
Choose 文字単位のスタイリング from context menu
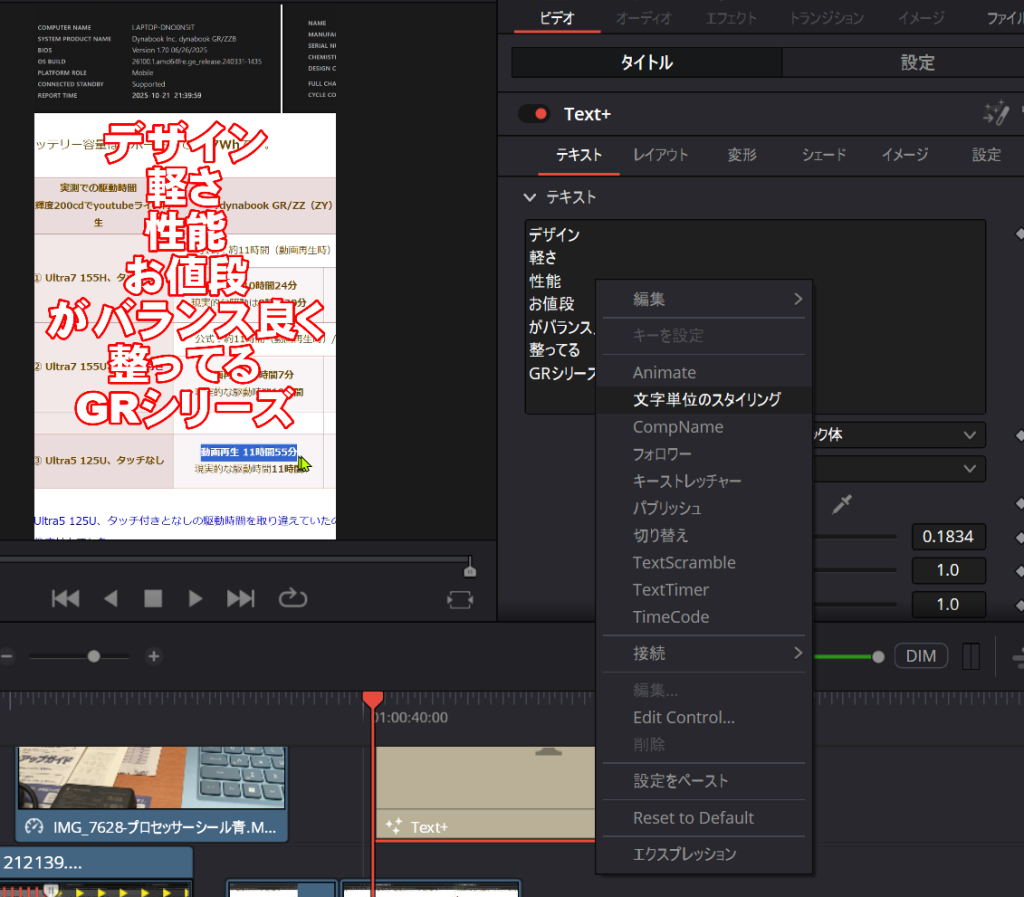[x=707, y=399]
